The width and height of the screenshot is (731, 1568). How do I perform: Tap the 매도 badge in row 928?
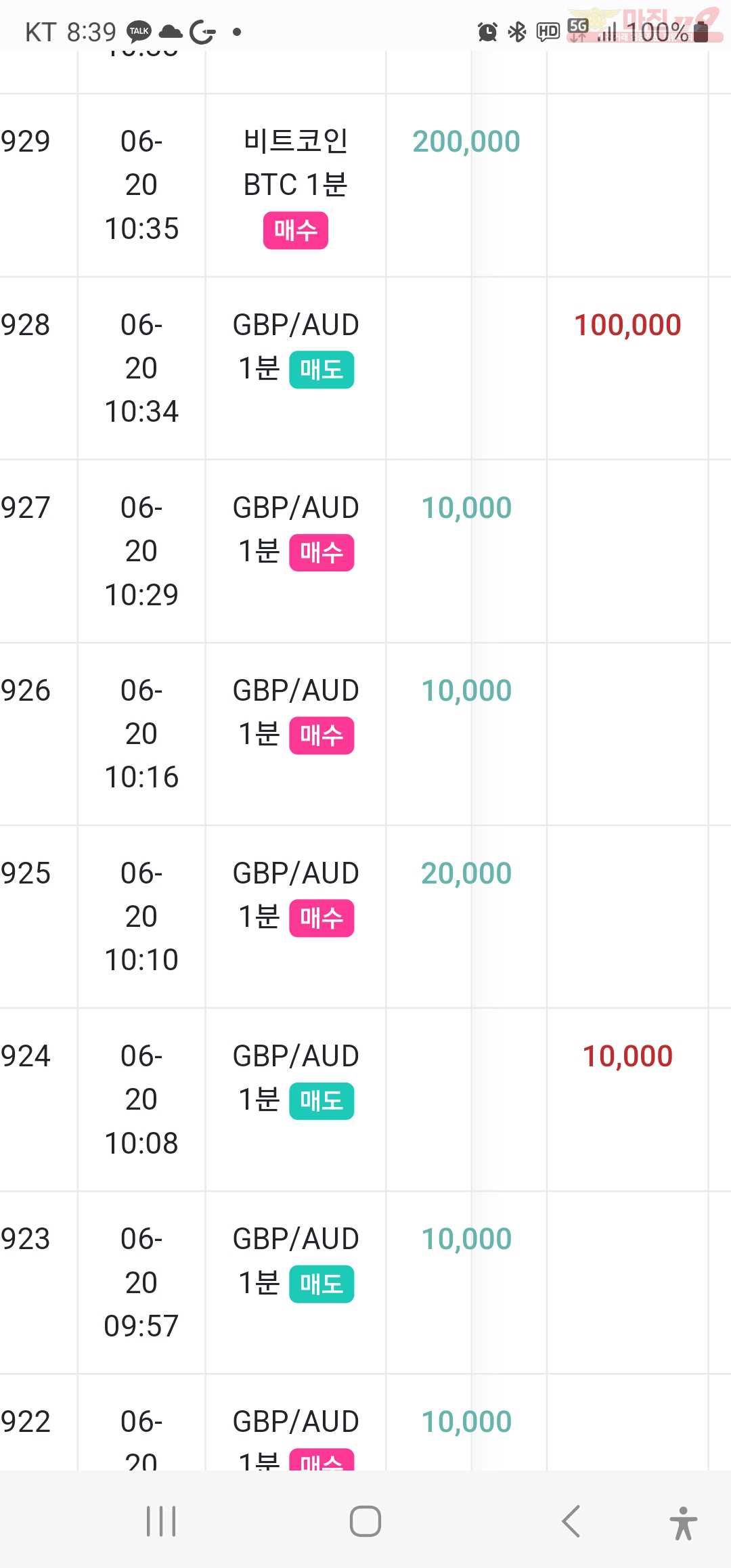(322, 370)
